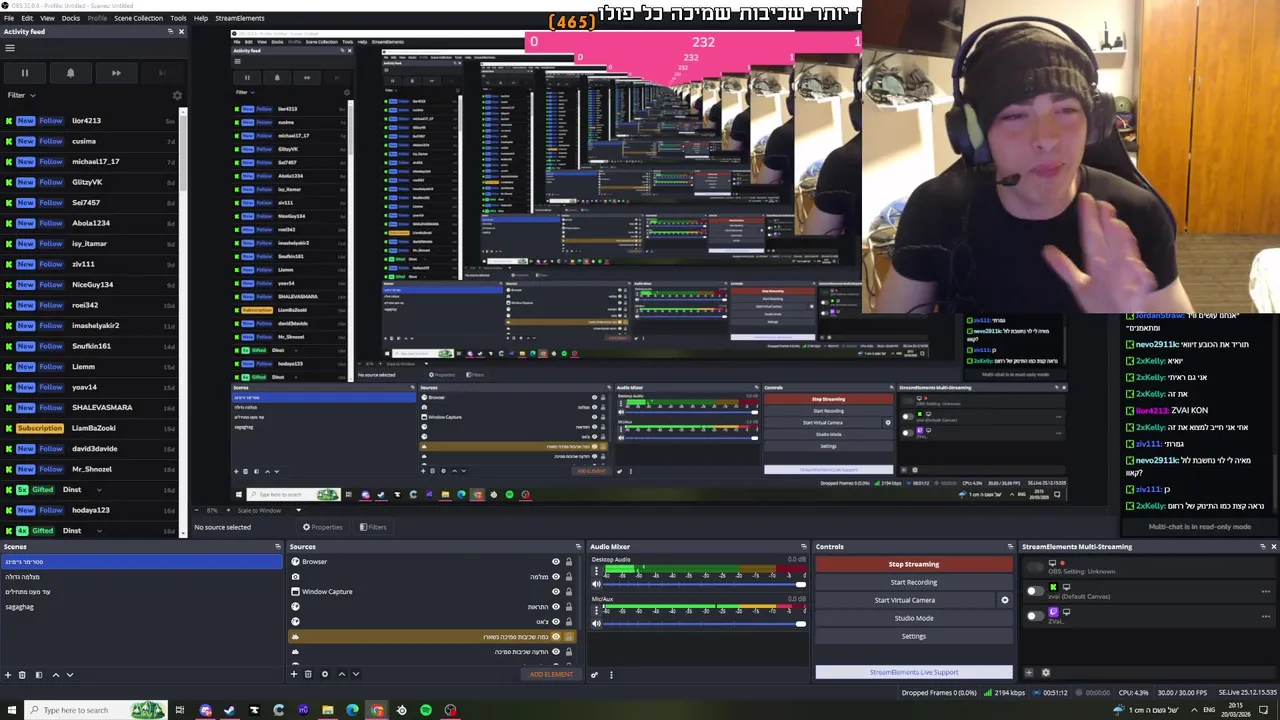Toggle Twitch ZVai stream switch
The width and height of the screenshot is (1280, 720).
pos(1033,616)
